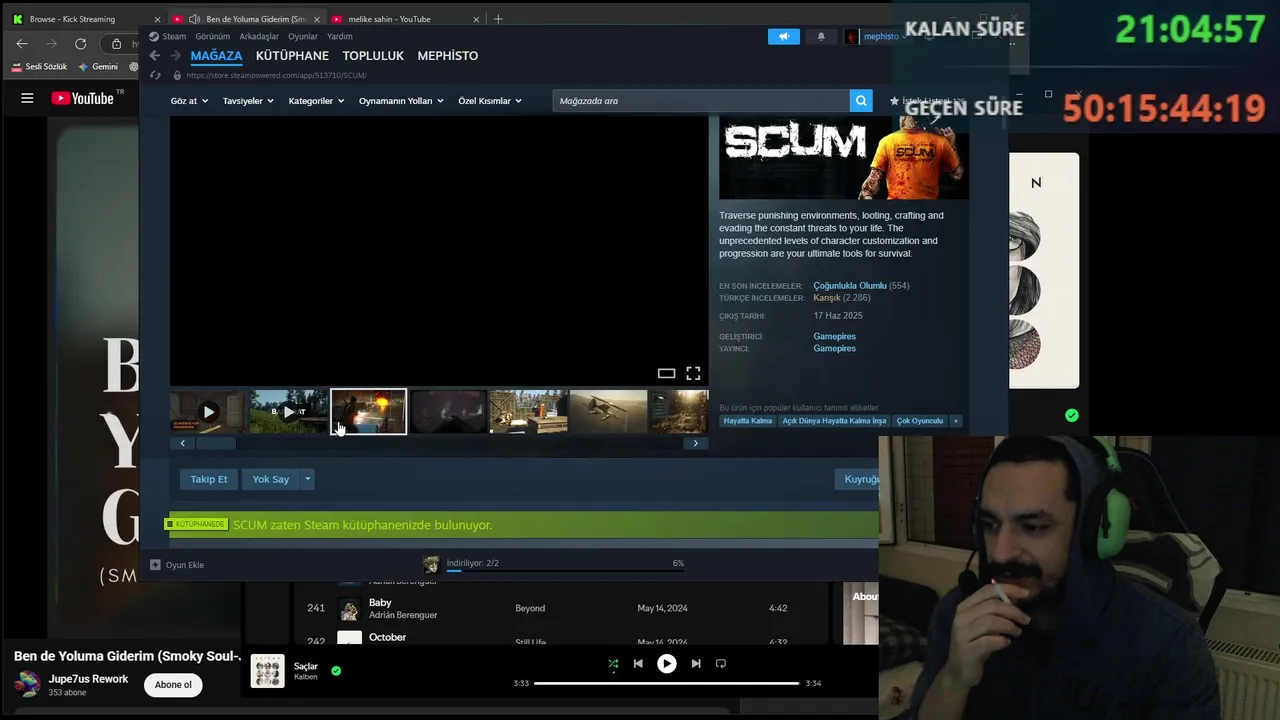
Task: Open YouTube hamburger guide menu
Action: tap(27, 98)
